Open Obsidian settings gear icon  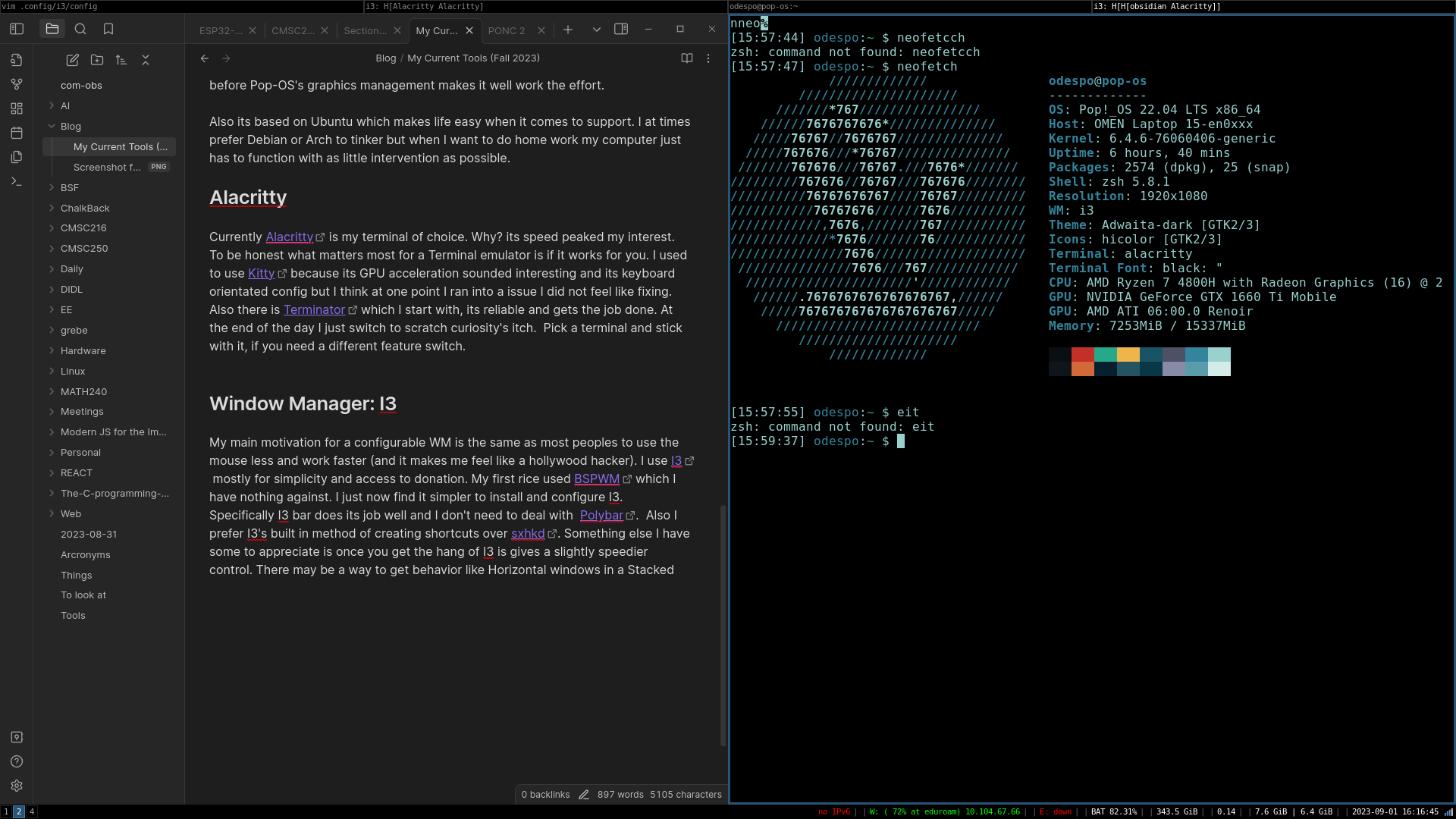pyautogui.click(x=17, y=786)
